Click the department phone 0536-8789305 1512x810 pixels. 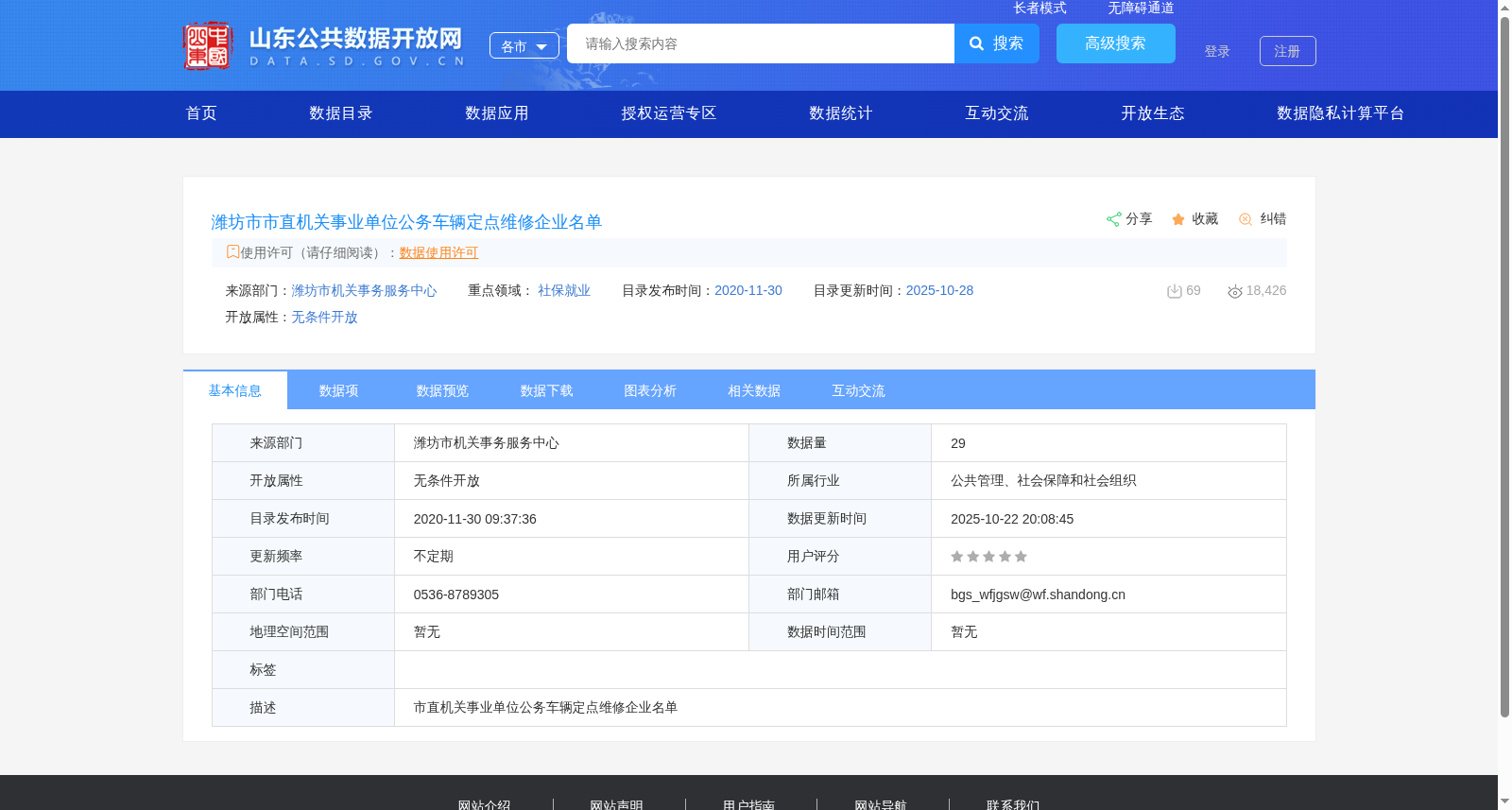[456, 595]
